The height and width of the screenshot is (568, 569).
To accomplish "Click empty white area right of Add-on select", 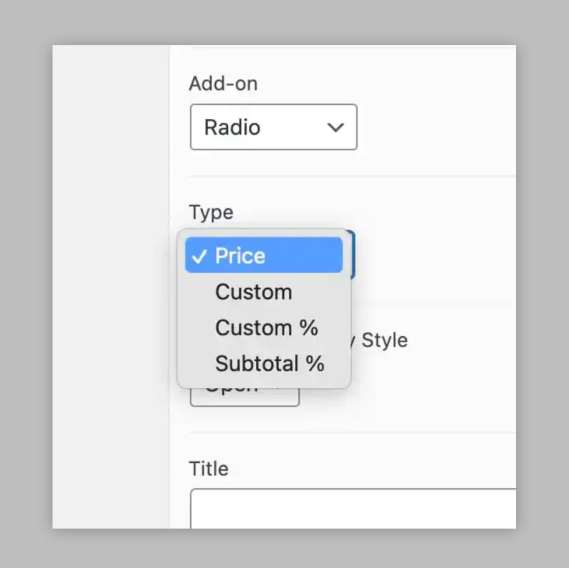I will point(435,127).
